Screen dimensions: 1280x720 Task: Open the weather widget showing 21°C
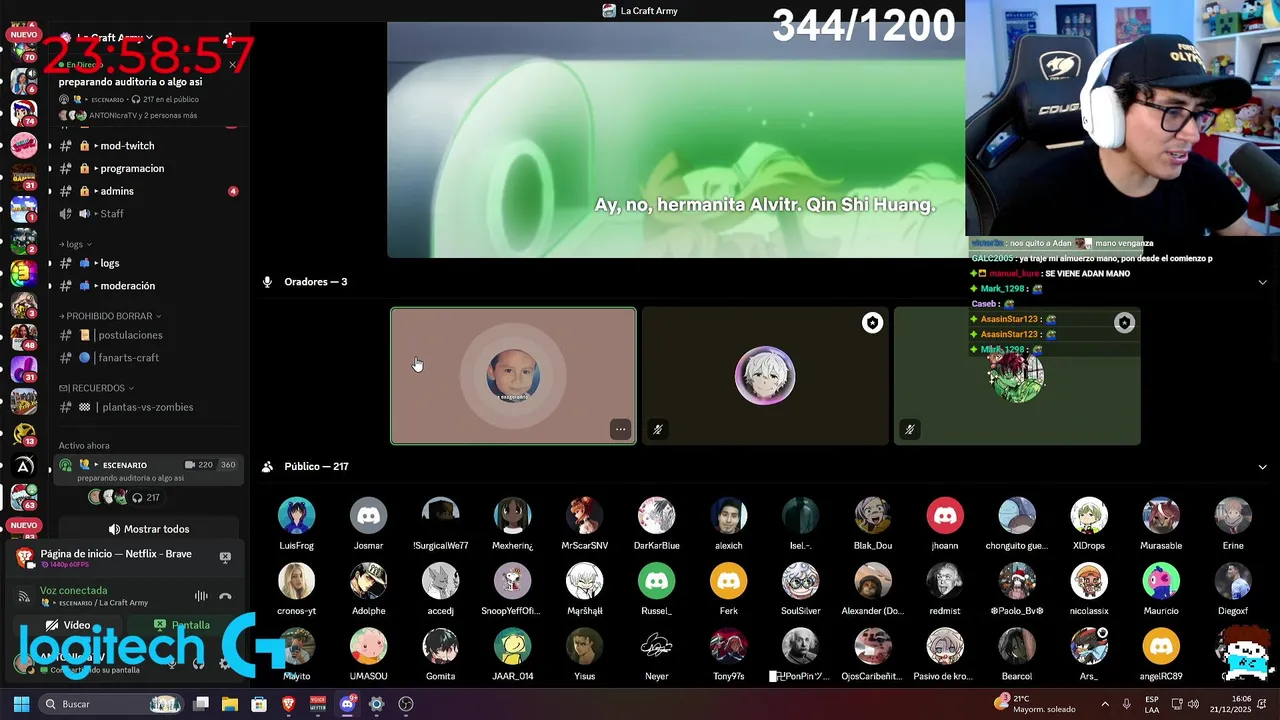[1035, 704]
